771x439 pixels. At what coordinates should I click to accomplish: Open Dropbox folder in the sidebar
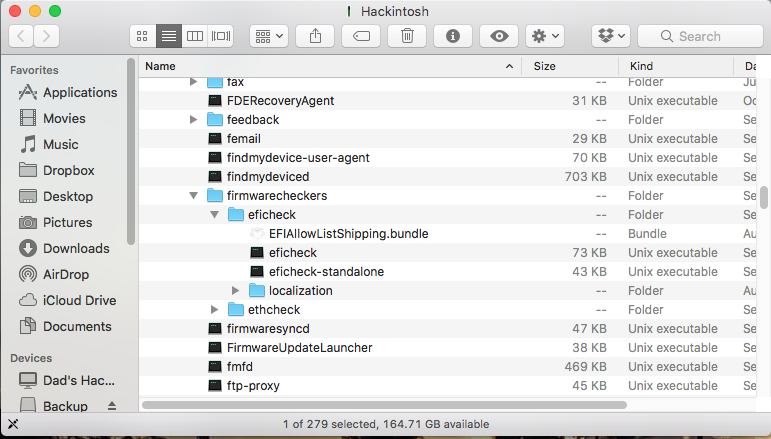tap(57, 171)
